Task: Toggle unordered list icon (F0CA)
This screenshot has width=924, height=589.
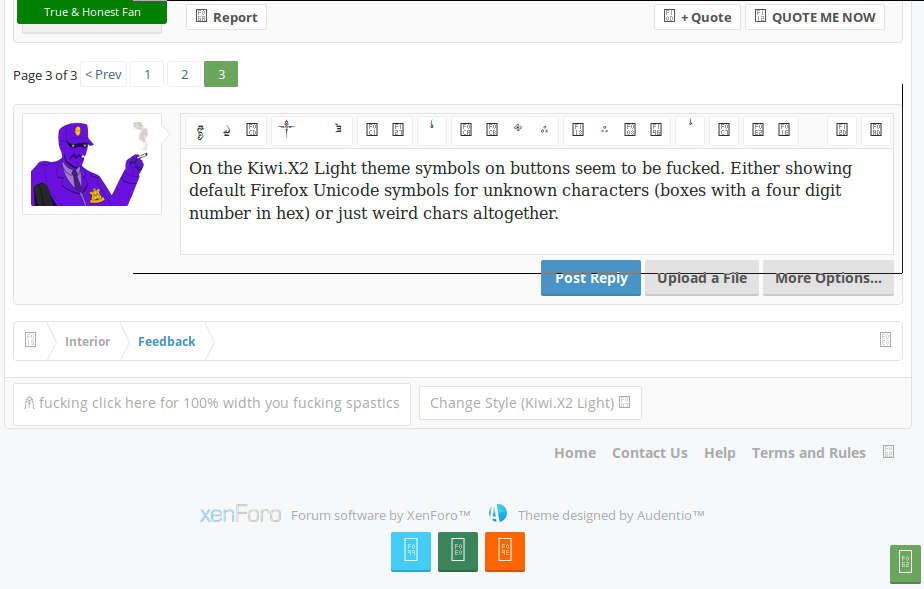Action: coord(466,130)
